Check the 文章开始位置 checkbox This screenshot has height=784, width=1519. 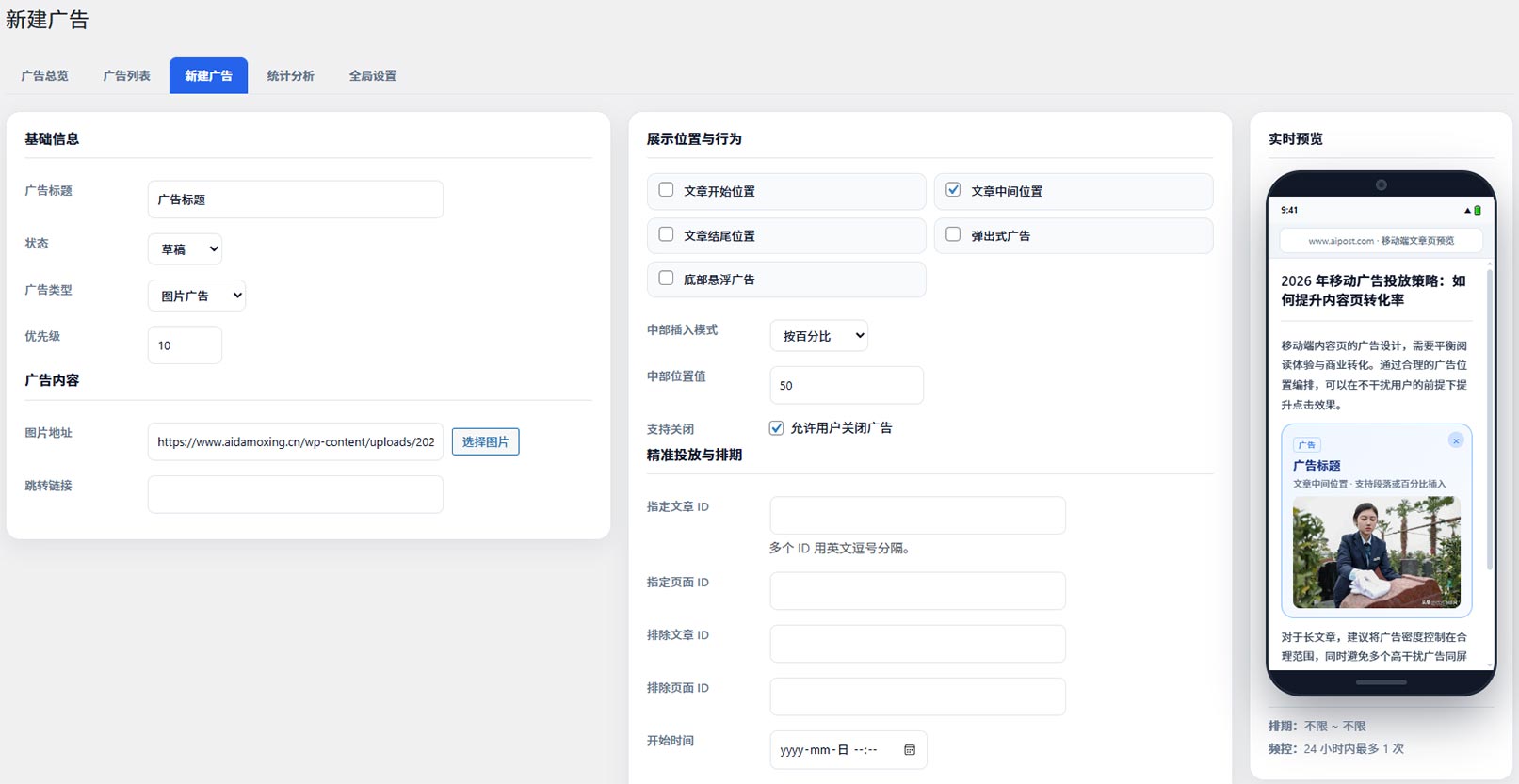point(666,190)
